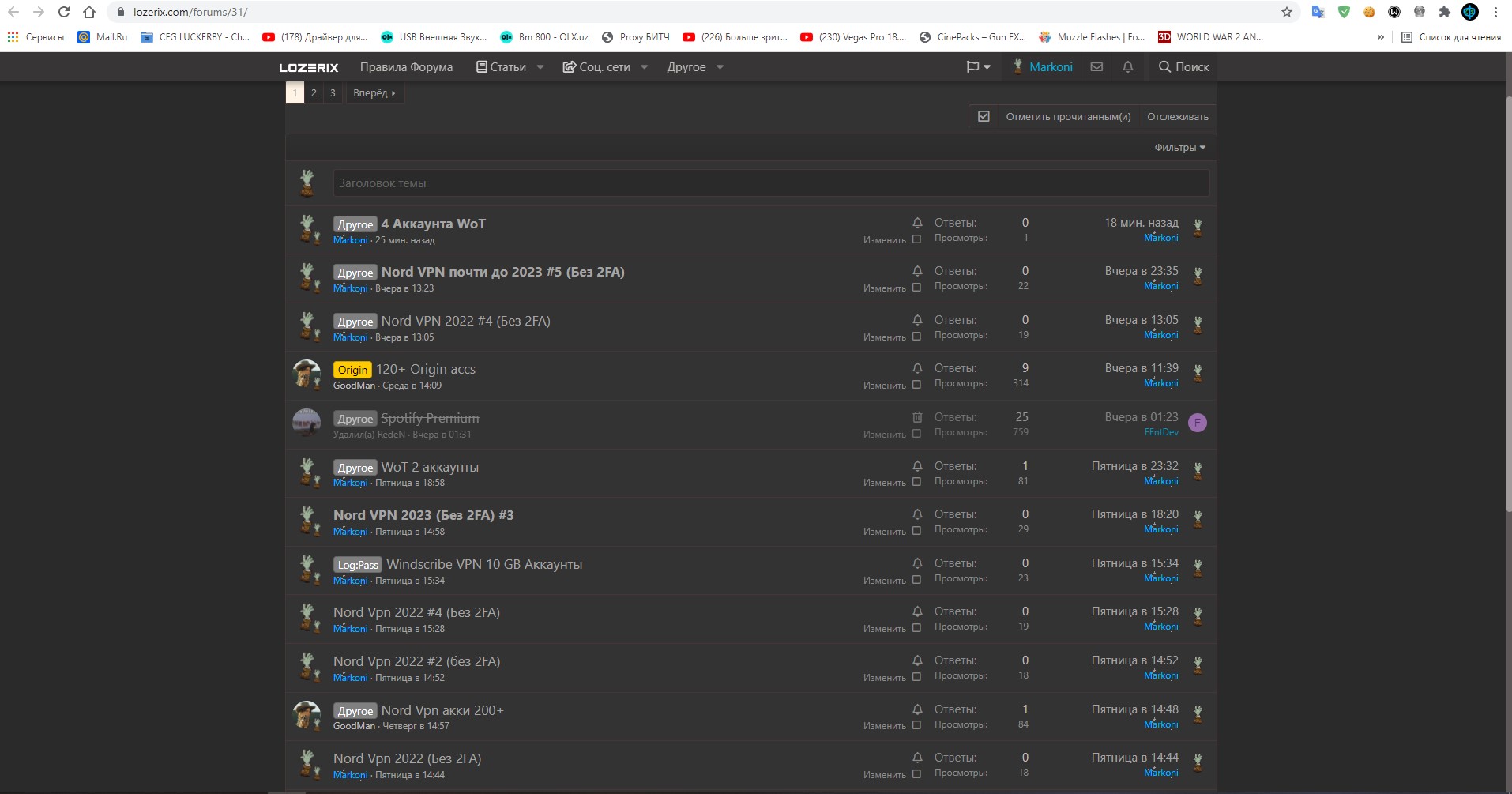Select checkbox for Nord VPN почти до 2023 #5
Viewport: 1512px width, 794px height.
tap(916, 288)
